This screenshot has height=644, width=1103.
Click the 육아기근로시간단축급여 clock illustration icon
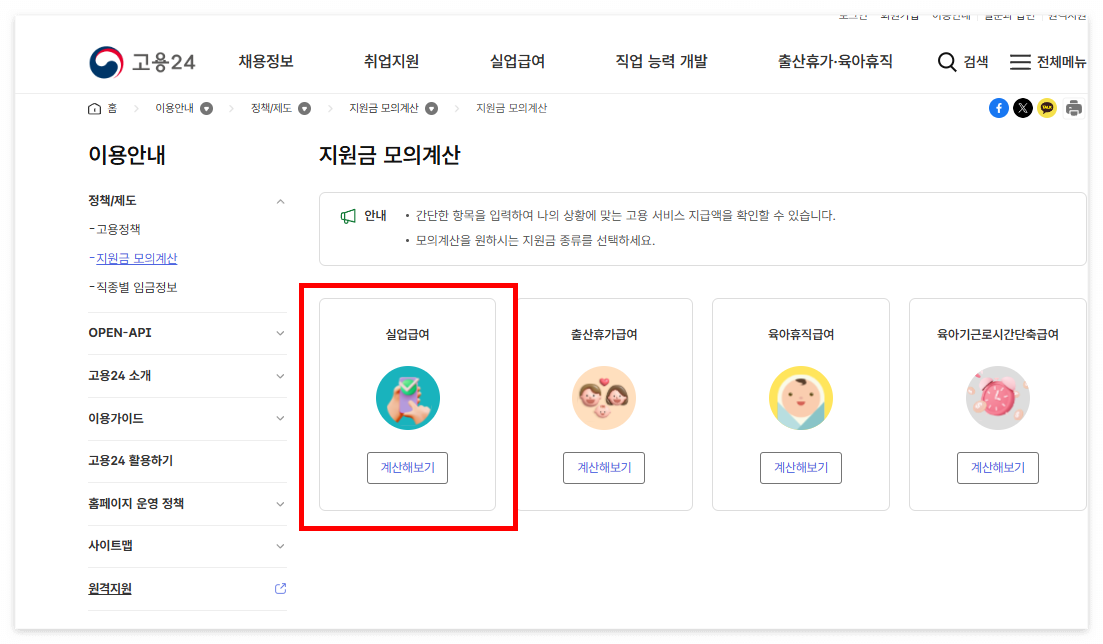pyautogui.click(x=997, y=397)
